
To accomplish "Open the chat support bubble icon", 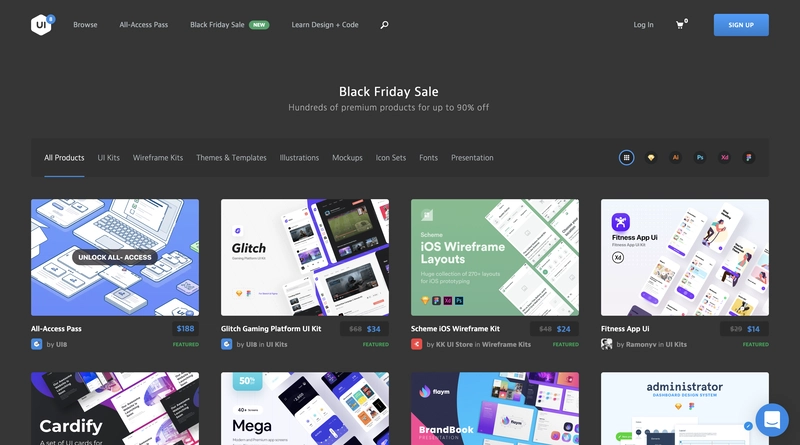I will click(x=772, y=420).
